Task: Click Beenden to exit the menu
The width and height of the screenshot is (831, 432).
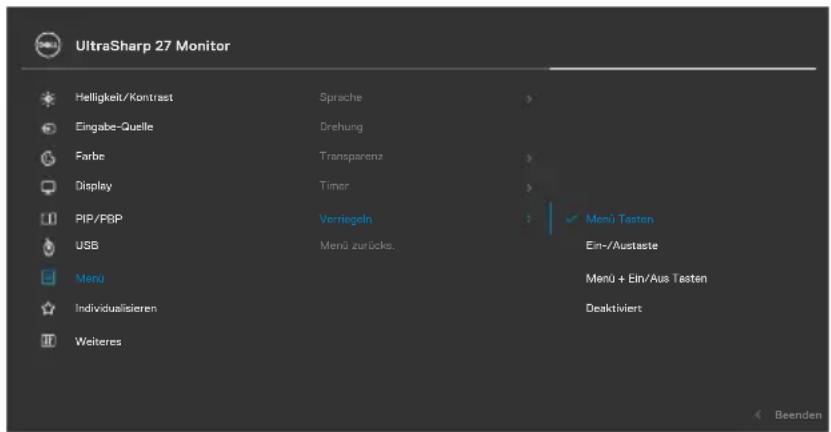Action: (x=798, y=415)
